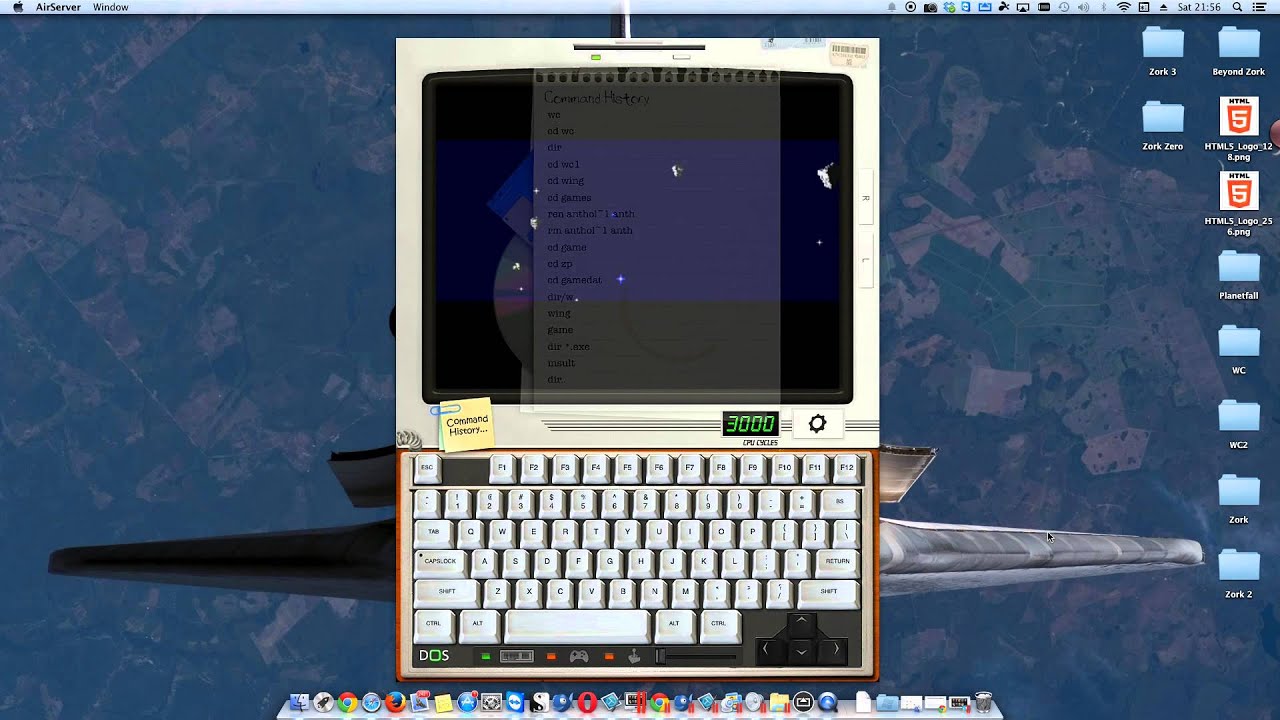Click the clock showing Sat 21:56
1280x720 pixels.
[x=1199, y=7]
